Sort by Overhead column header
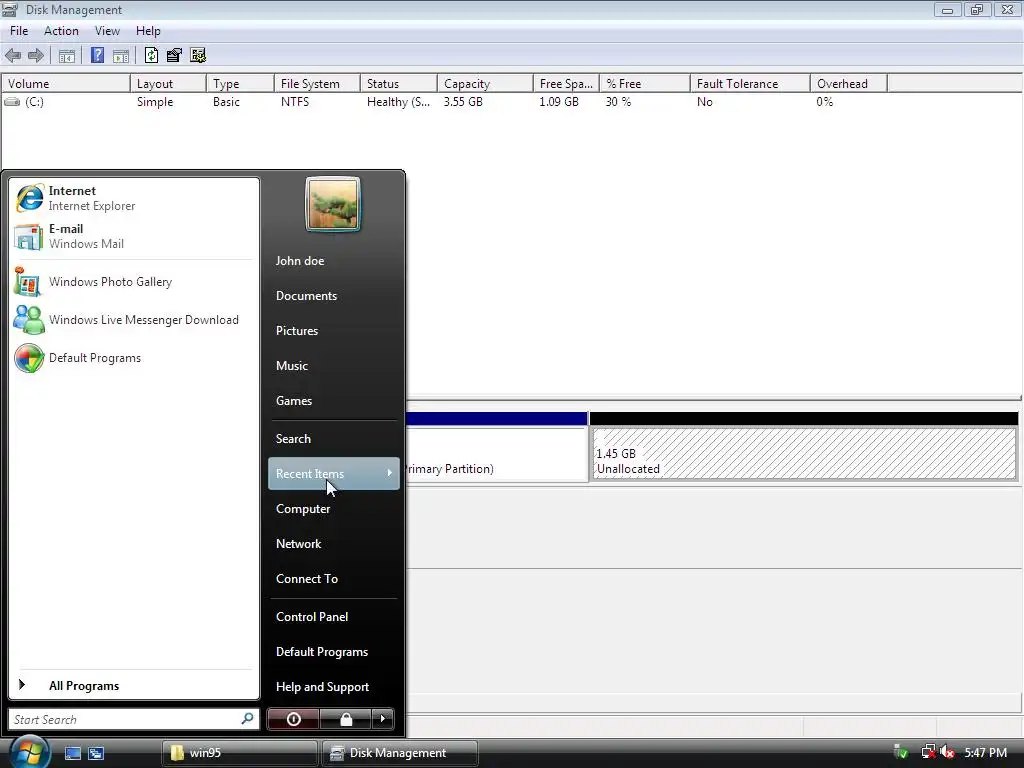This screenshot has height=768, width=1024. coord(848,84)
